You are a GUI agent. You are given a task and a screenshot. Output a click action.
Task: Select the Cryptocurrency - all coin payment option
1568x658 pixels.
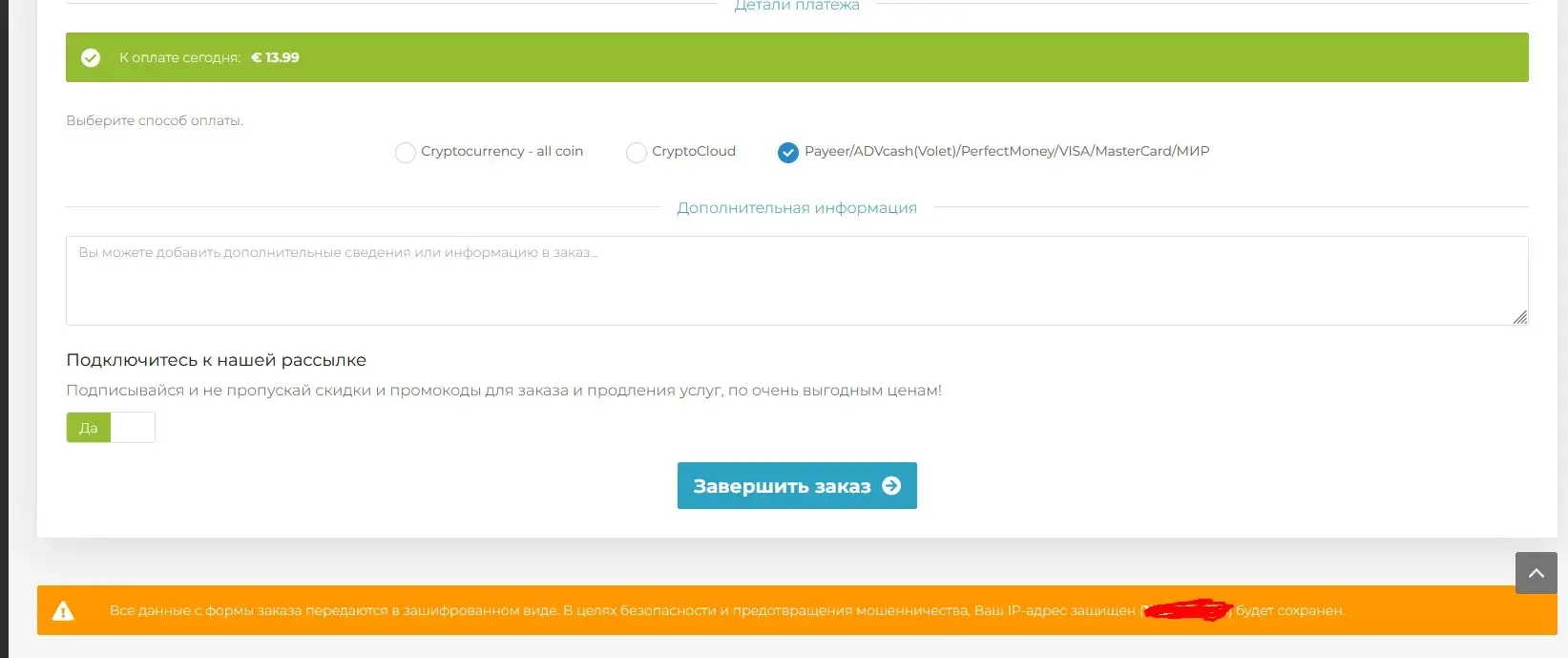coord(406,153)
